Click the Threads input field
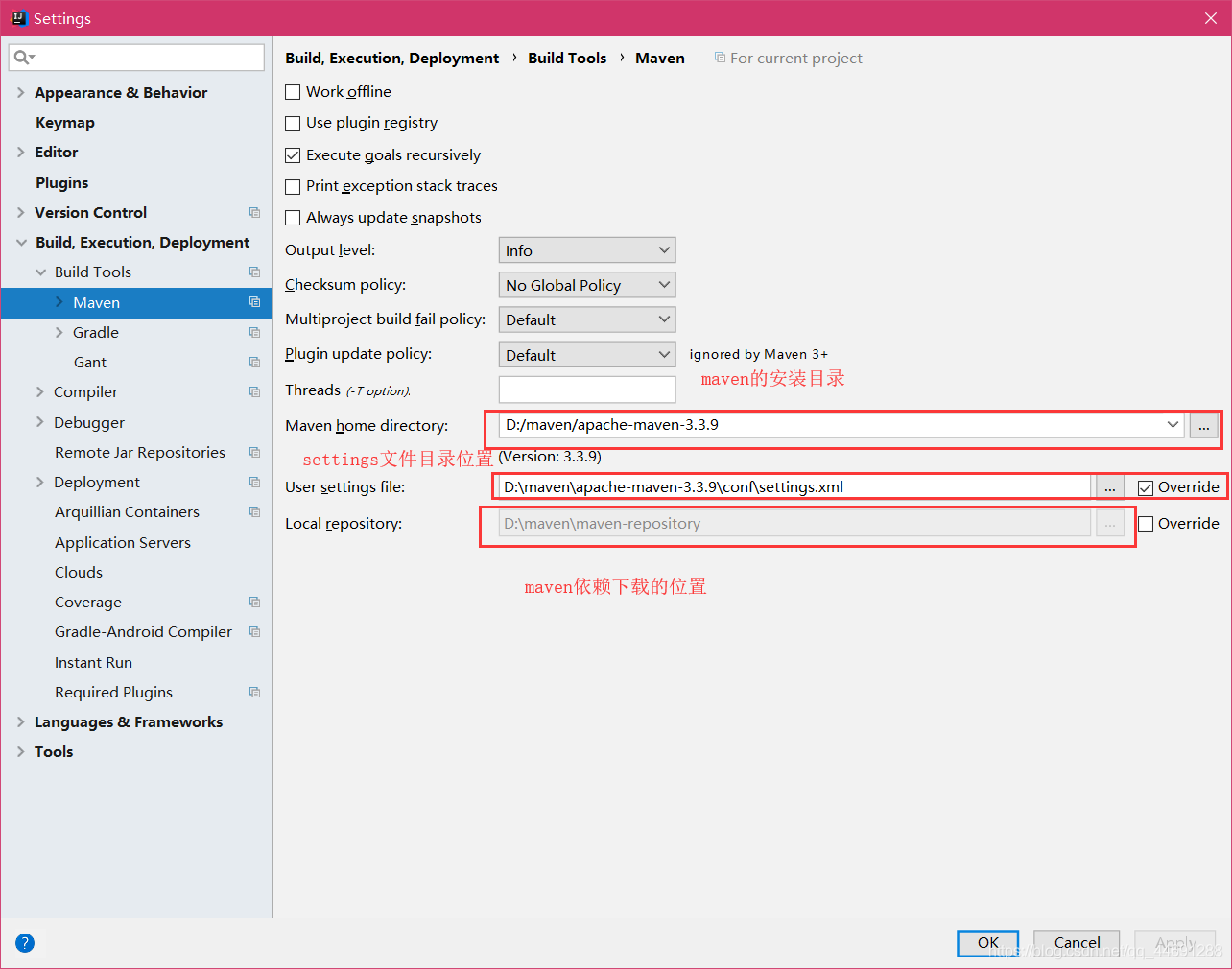Viewport: 1232px width, 969px height. (587, 390)
